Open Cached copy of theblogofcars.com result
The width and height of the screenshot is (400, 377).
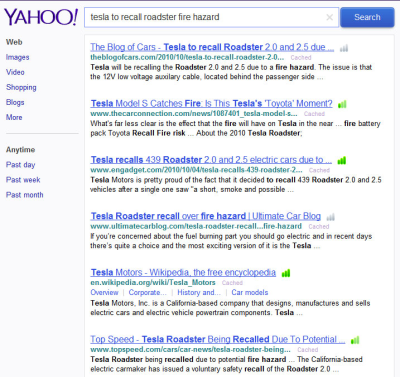point(301,57)
